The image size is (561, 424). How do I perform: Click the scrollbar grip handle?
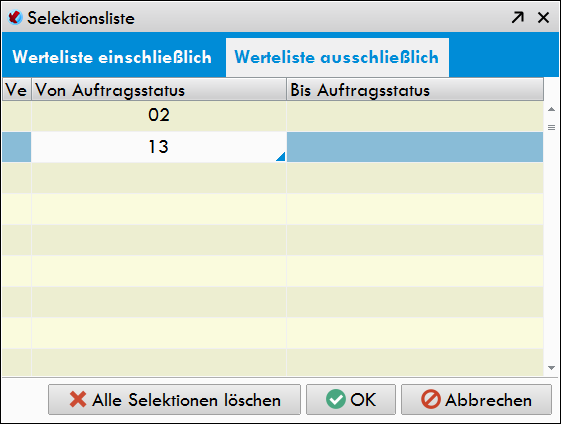pyautogui.click(x=551, y=127)
